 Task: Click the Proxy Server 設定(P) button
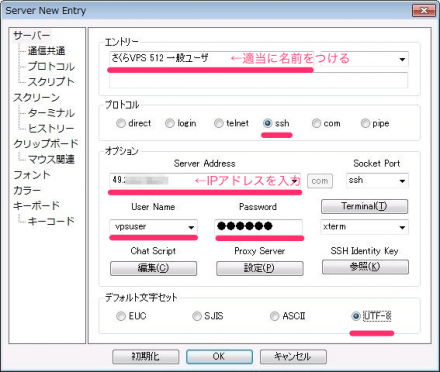coord(260,268)
